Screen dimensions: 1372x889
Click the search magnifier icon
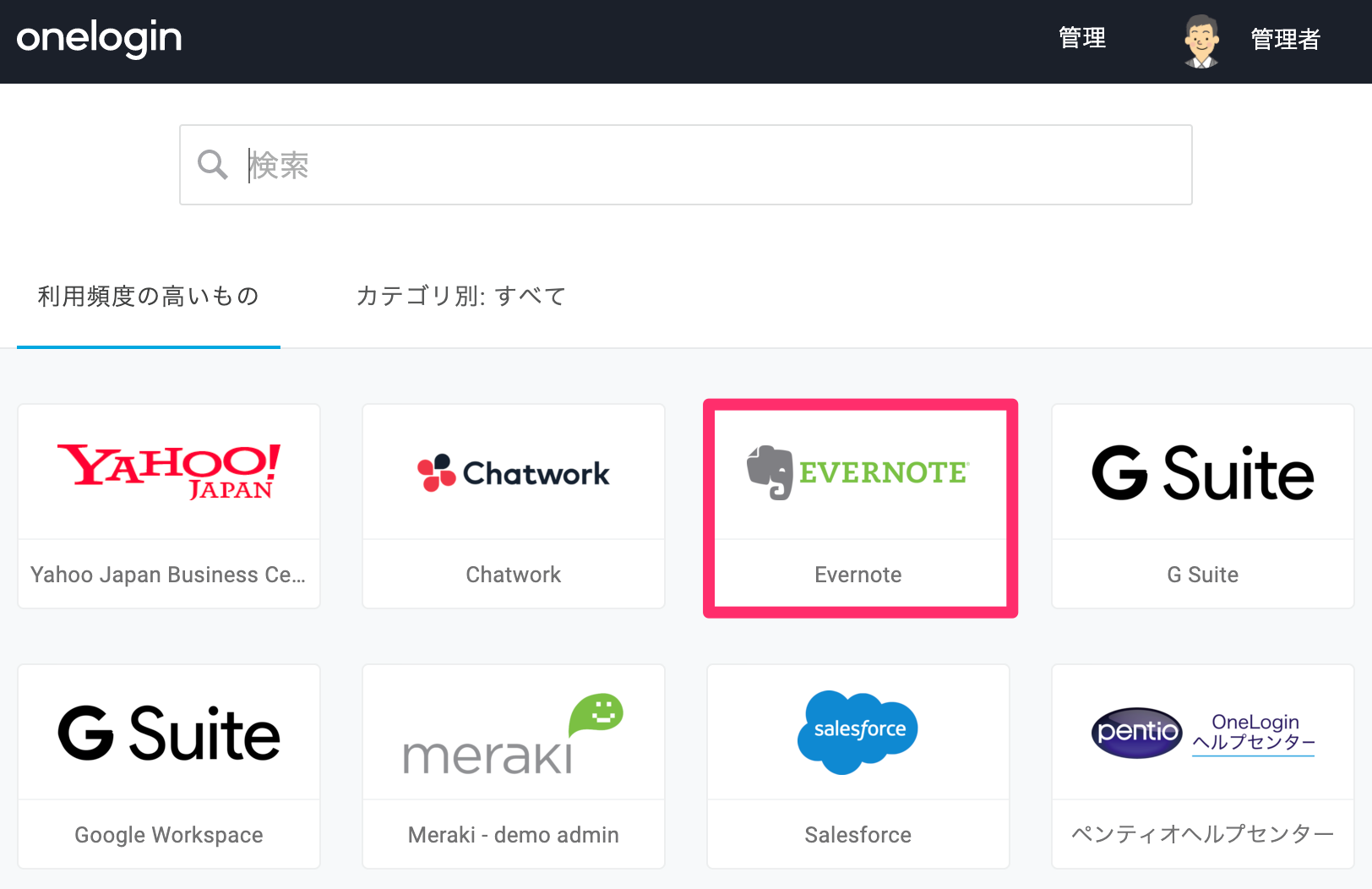[x=212, y=165]
